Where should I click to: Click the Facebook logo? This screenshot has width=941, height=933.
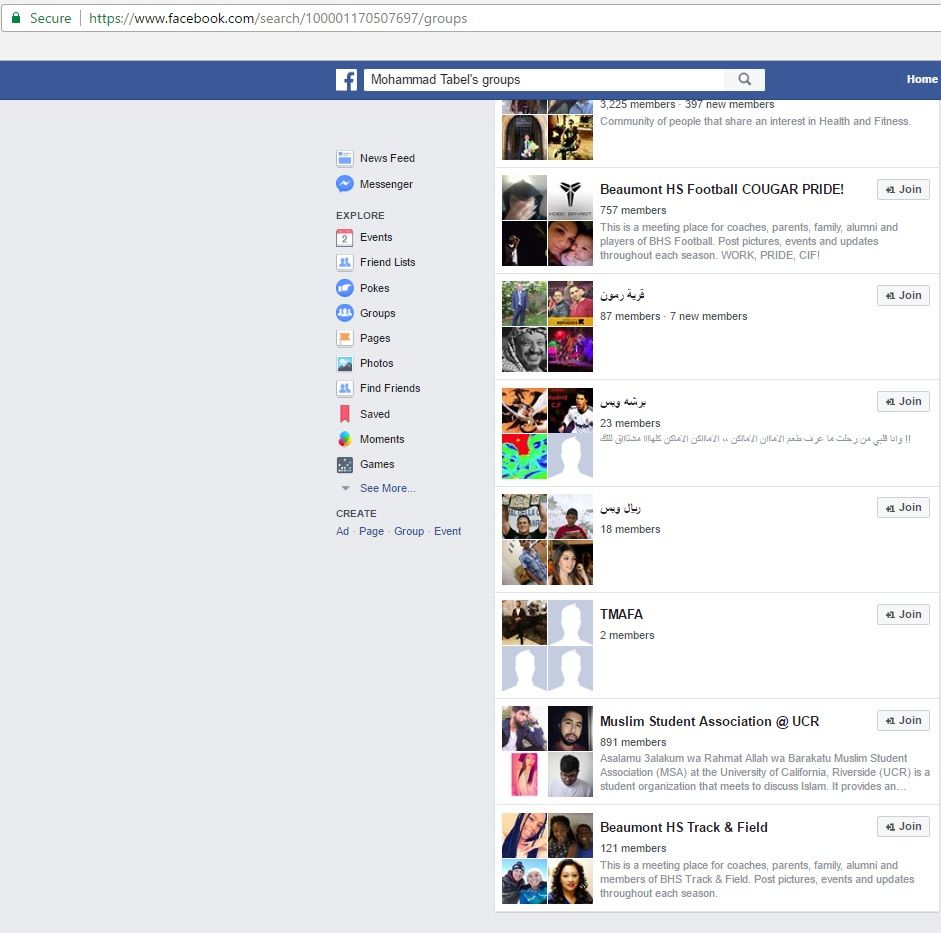(x=346, y=78)
